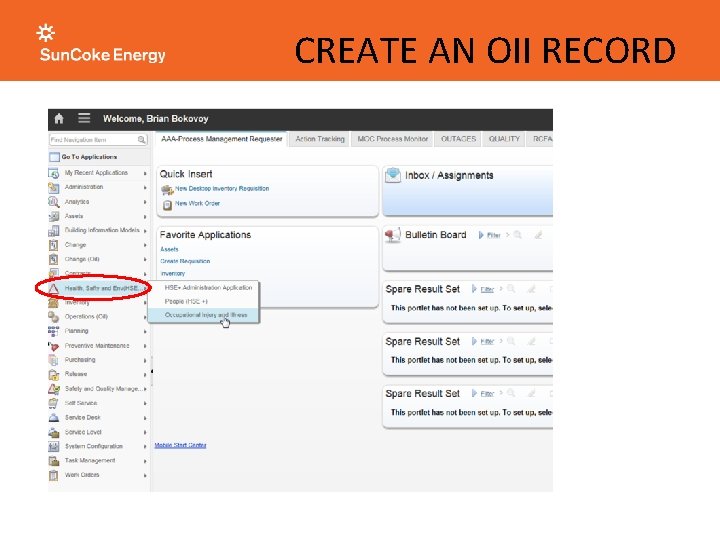Viewport: 720px width, 540px height.
Task: Select People (HSE +) submenu item
Action: coord(186,302)
